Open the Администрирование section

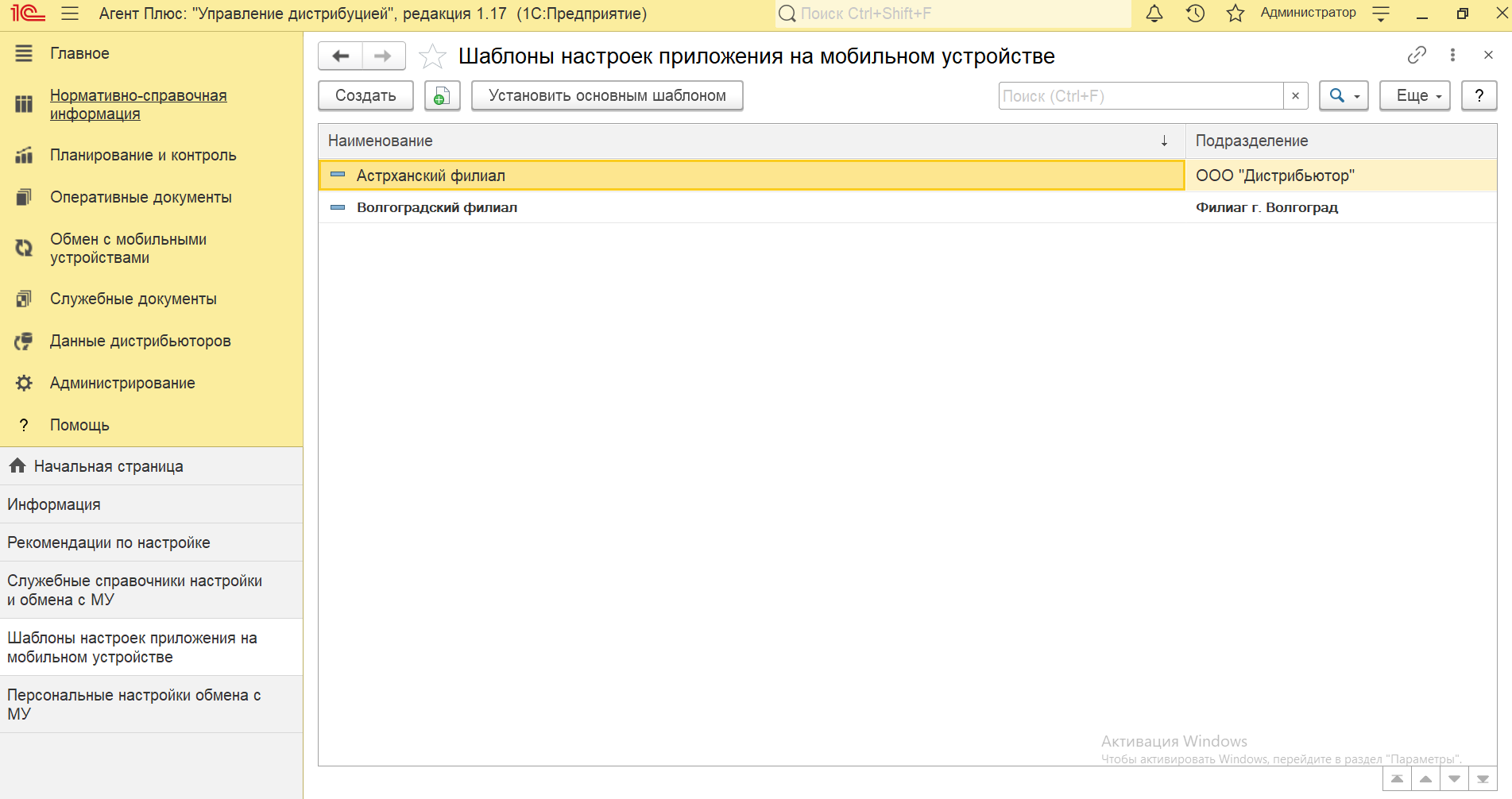click(122, 383)
